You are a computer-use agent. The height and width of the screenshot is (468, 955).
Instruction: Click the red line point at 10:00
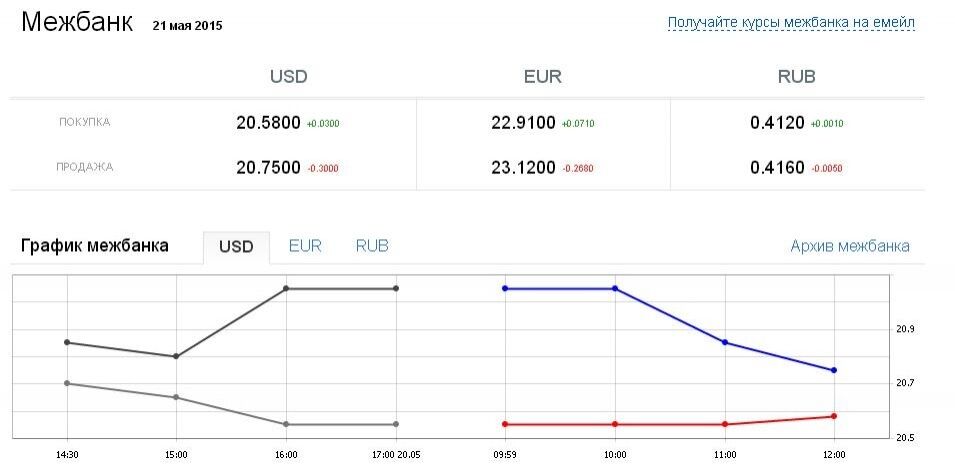click(615, 424)
